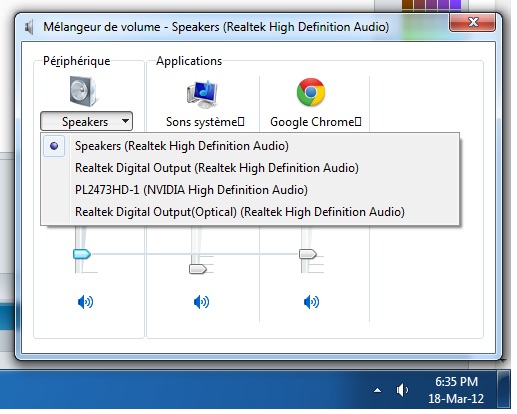The height and width of the screenshot is (414, 517).
Task: Mute the Sons système volume
Action: pyautogui.click(x=201, y=302)
